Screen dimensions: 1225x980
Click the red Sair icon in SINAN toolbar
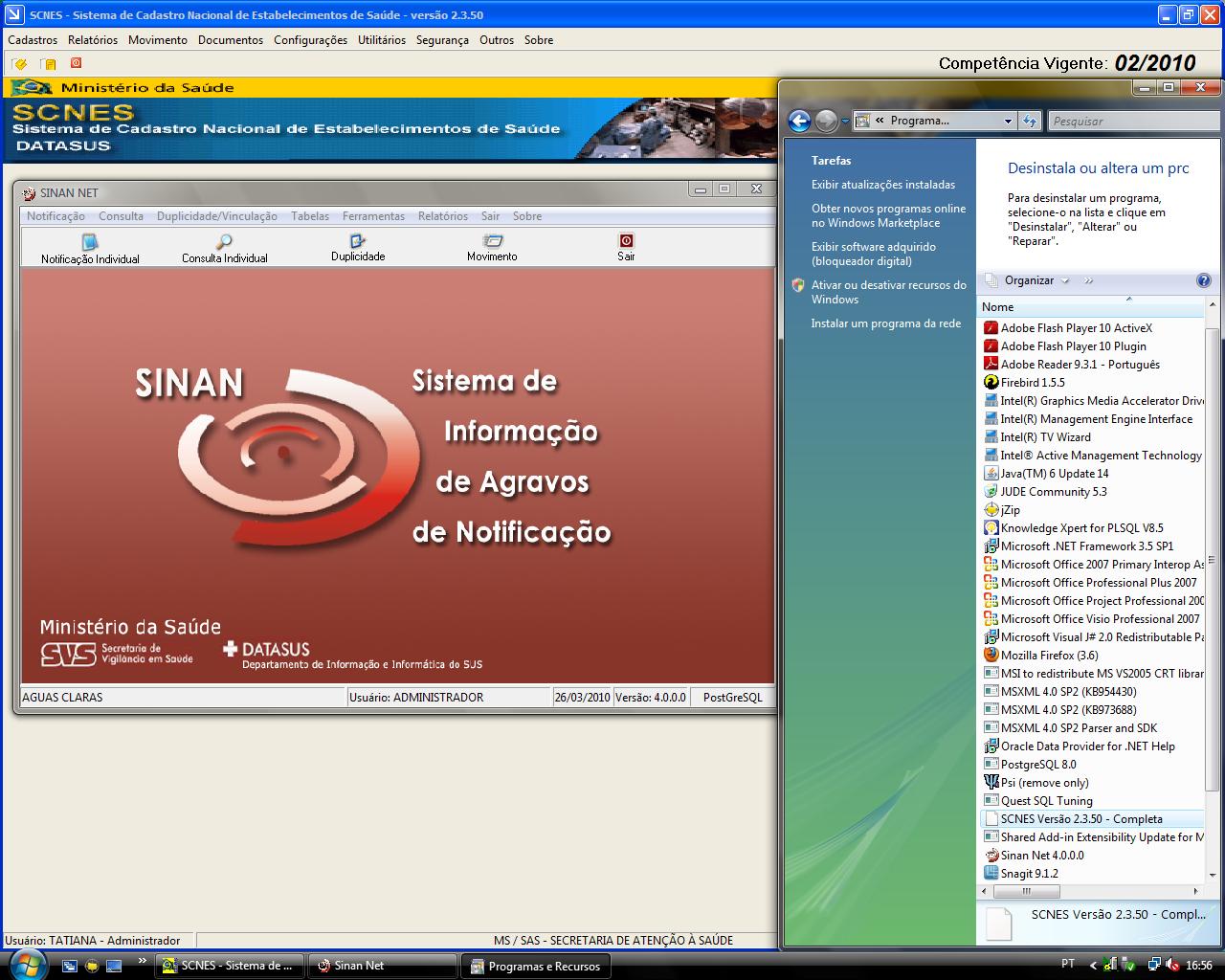point(626,241)
